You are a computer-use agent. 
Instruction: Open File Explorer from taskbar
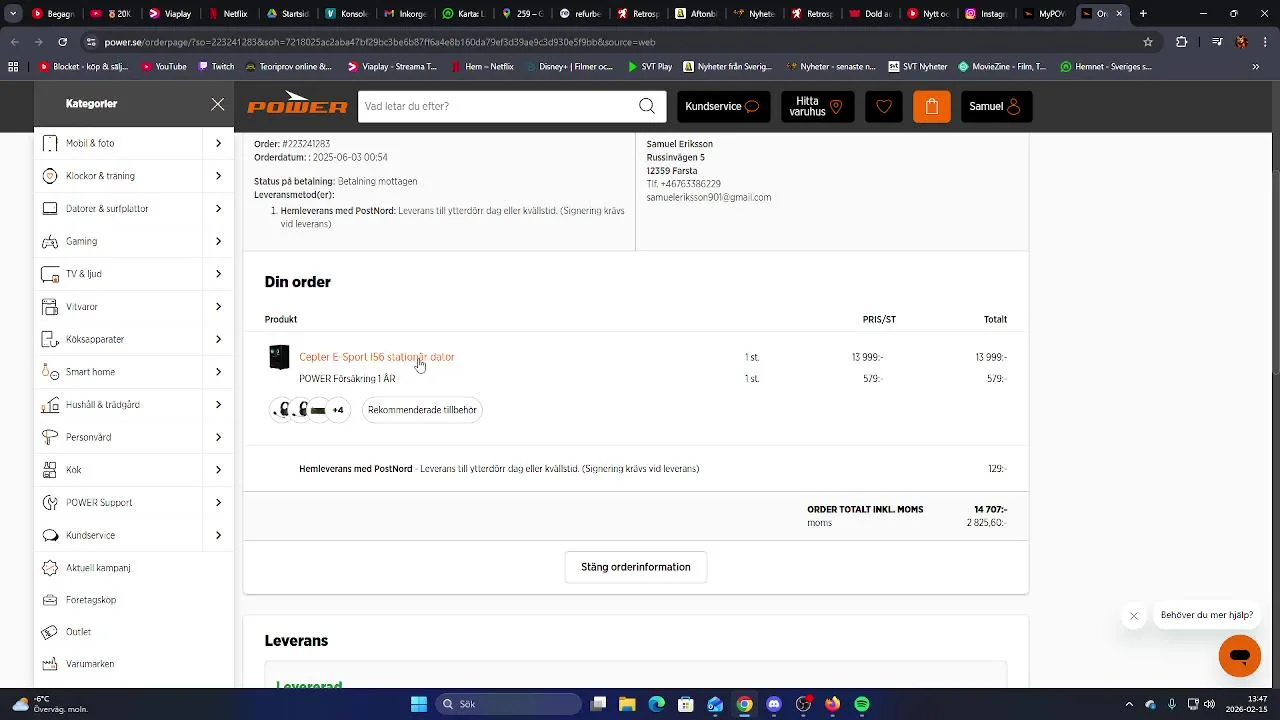(627, 704)
